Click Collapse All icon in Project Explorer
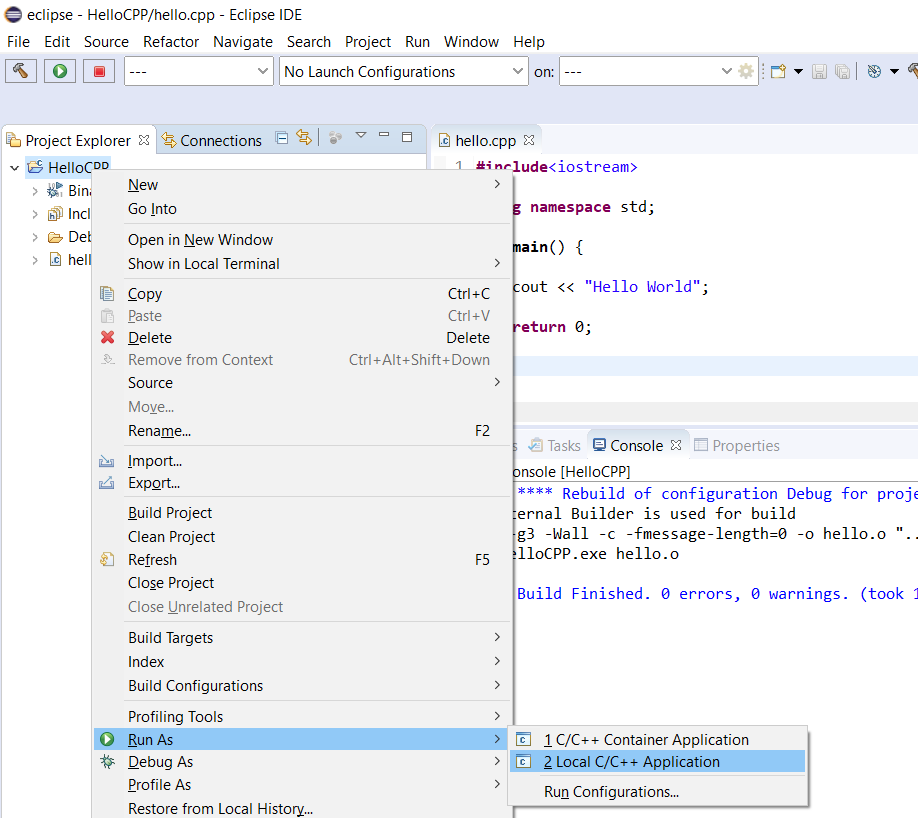Viewport: 918px width, 818px height. coord(282,138)
